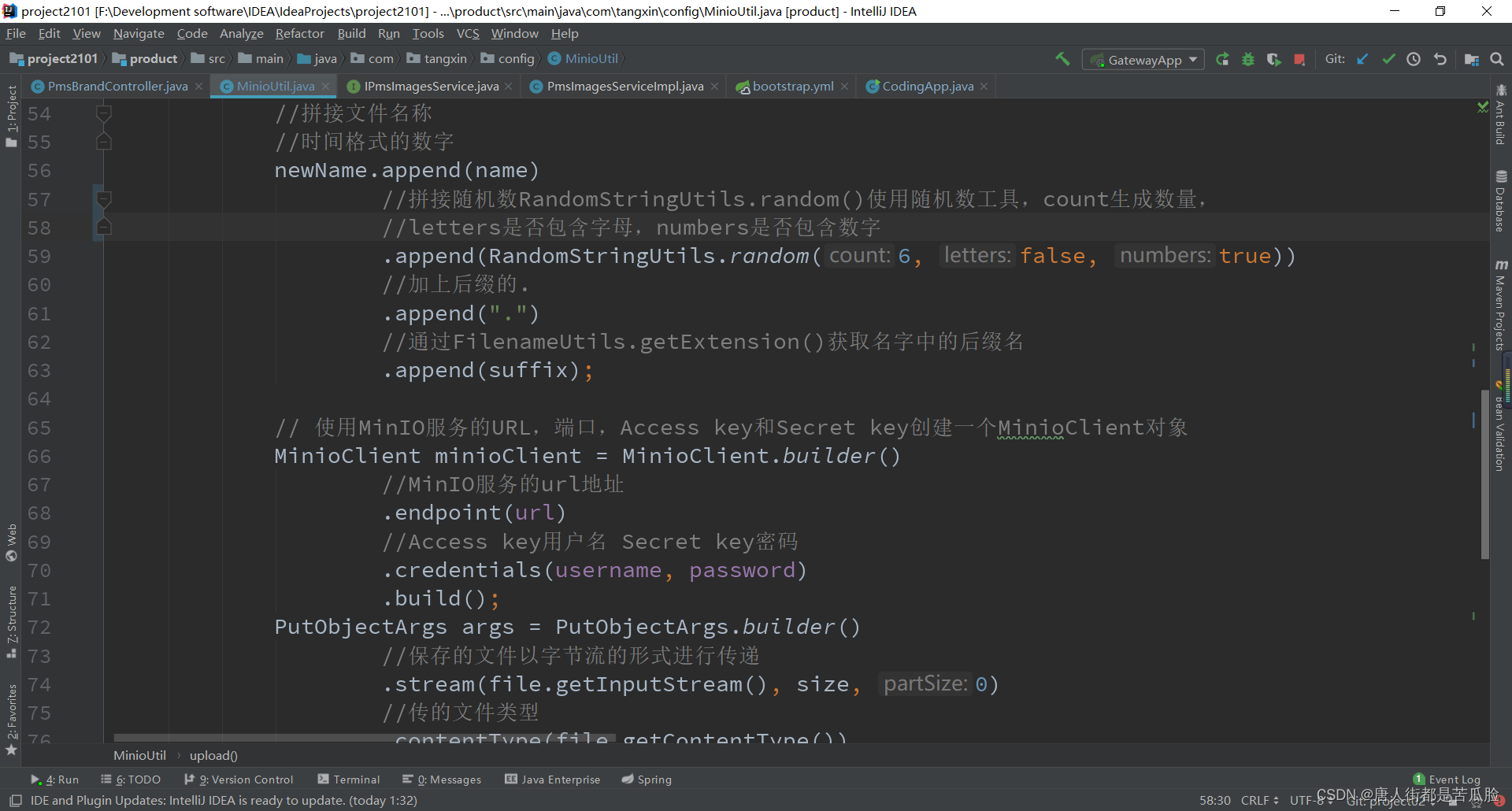Open the Terminal tool window
The width and height of the screenshot is (1512, 811).
(348, 780)
